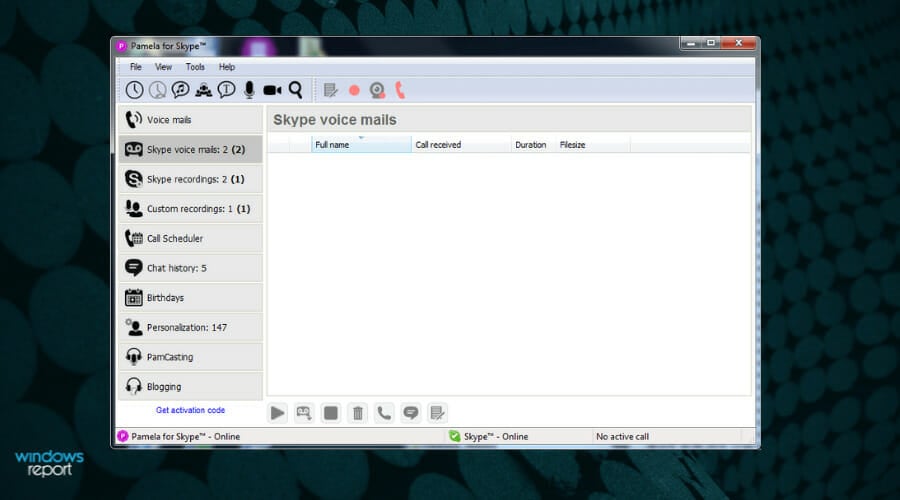Viewport: 900px width, 500px height.
Task: Click the Get activation code link
Action: 191,410
